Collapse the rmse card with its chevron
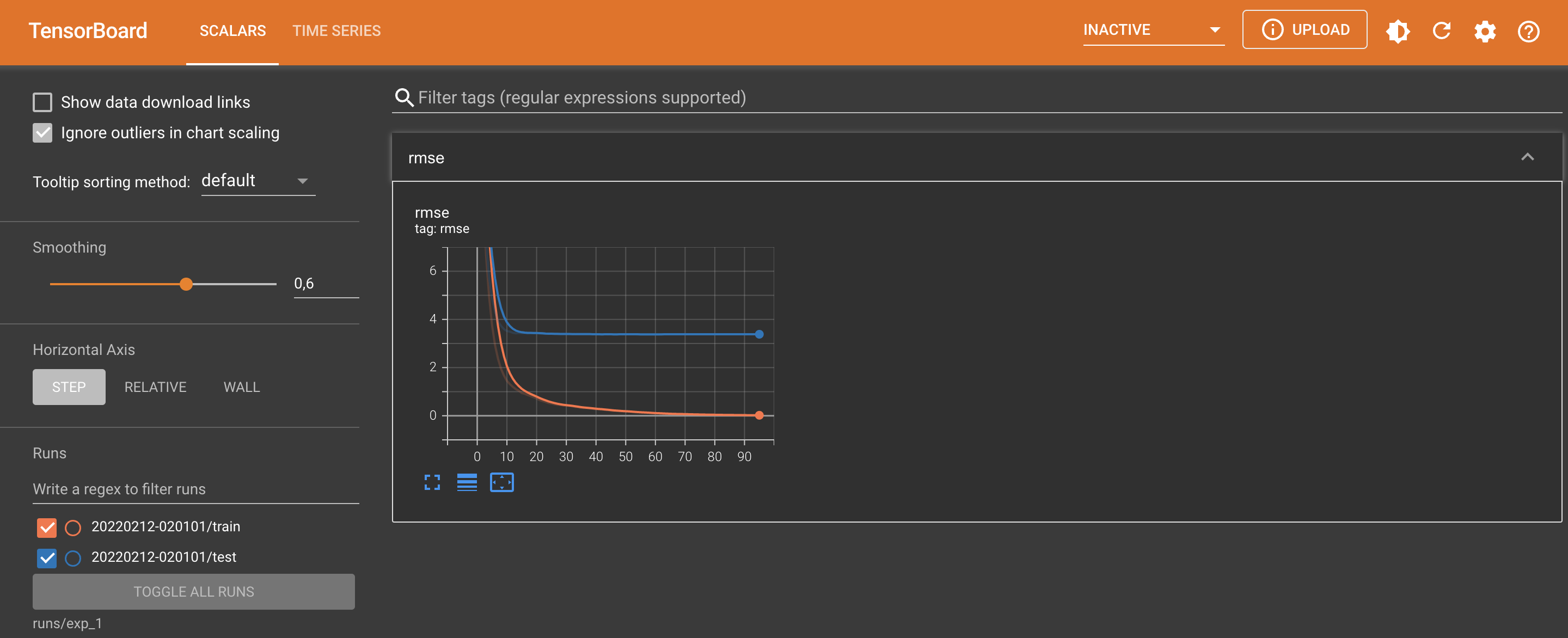The image size is (1568, 638). pos(1528,157)
